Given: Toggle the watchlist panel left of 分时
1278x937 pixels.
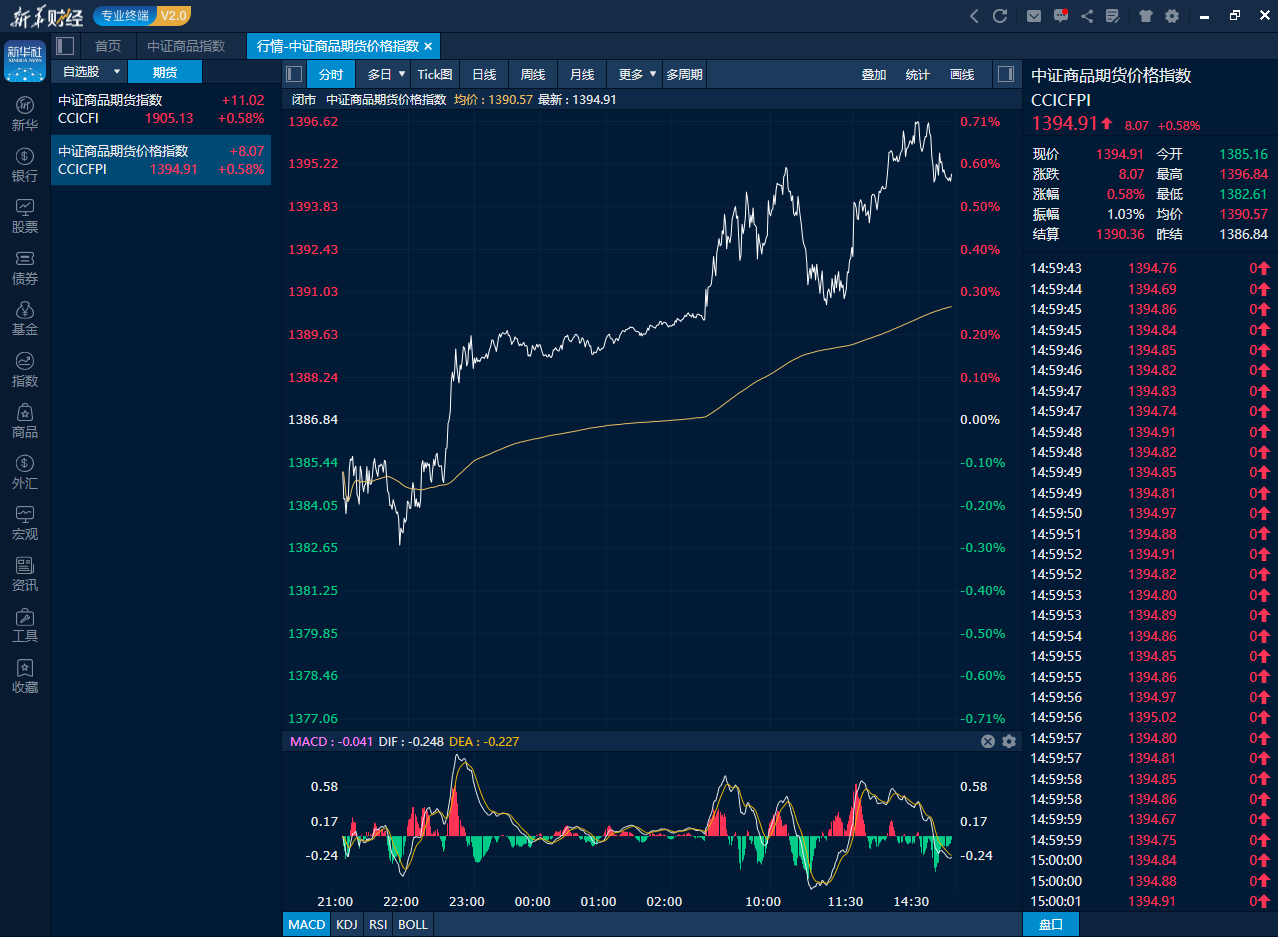Looking at the screenshot, I should tap(294, 74).
